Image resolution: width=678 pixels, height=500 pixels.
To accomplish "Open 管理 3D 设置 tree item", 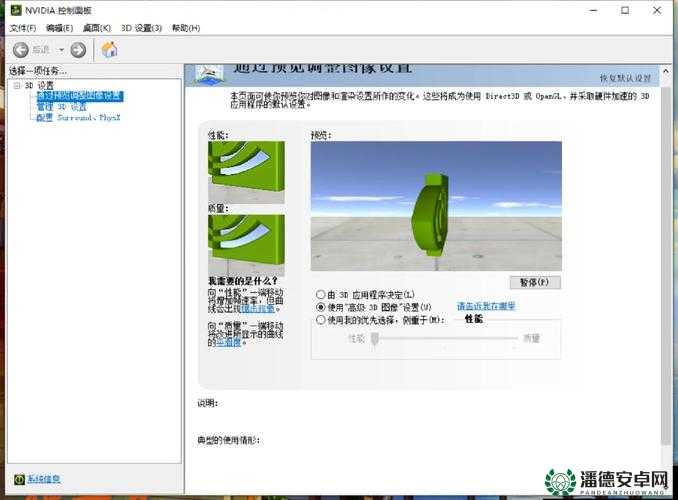I will pos(61,106).
